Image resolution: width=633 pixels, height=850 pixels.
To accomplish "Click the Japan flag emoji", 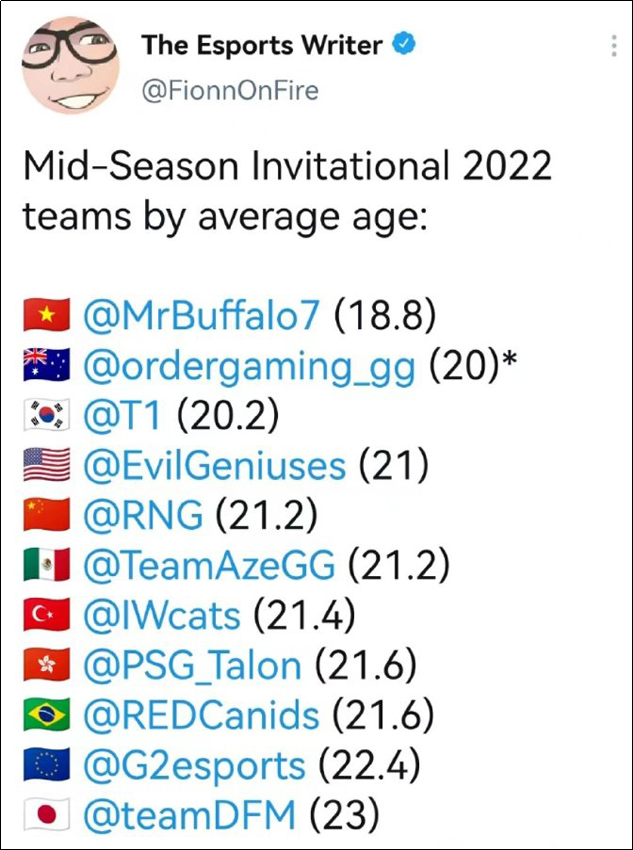I will 47,815.
